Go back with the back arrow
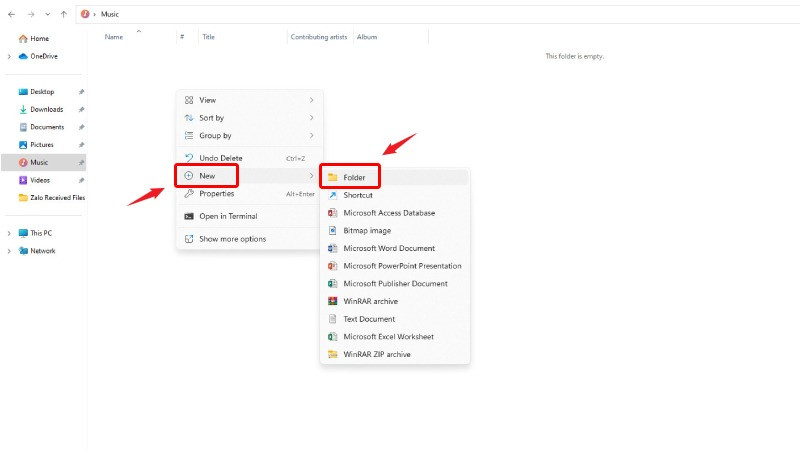Image resolution: width=800 pixels, height=450 pixels. [11, 14]
